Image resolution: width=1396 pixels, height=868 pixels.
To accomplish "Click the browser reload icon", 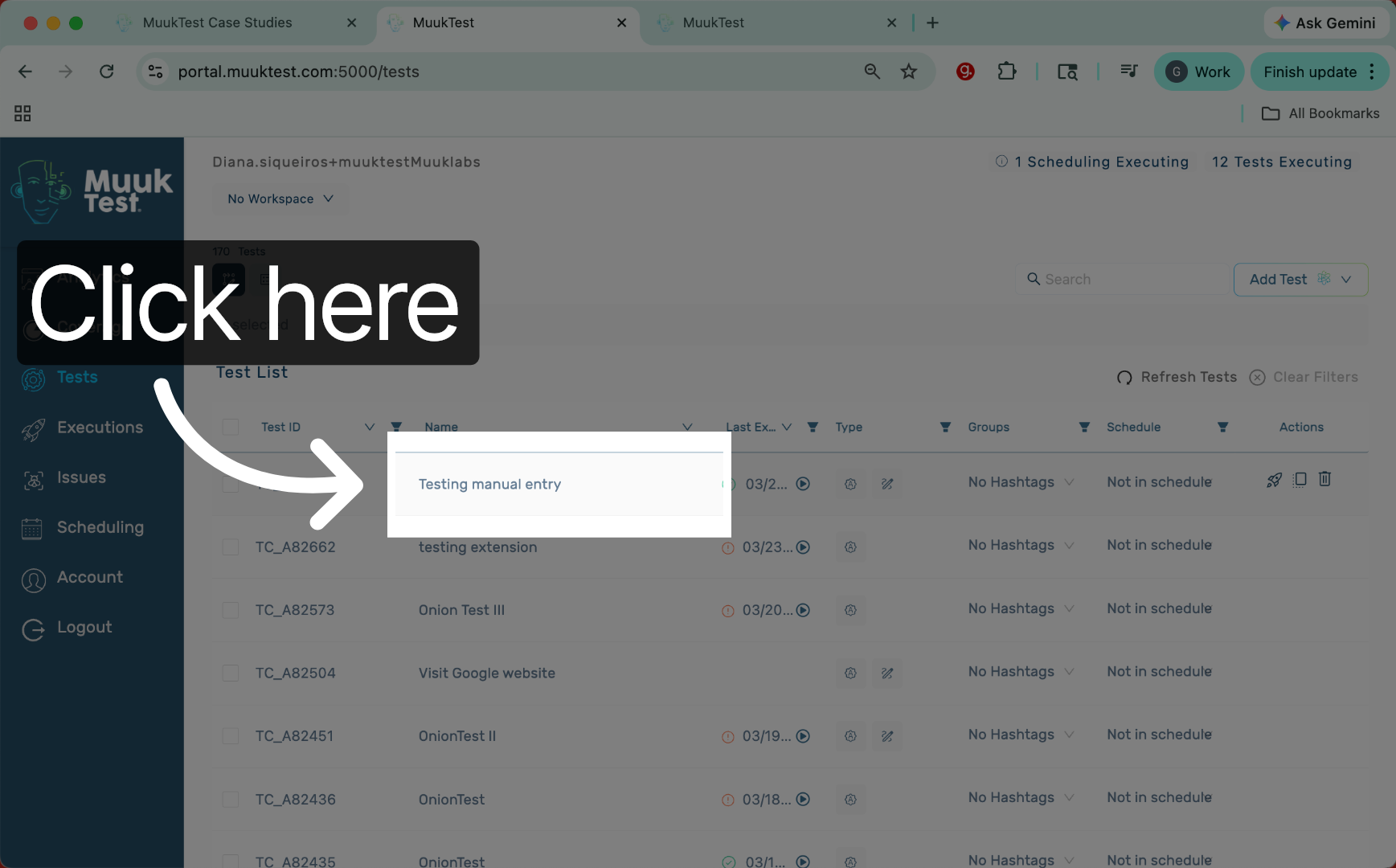I will (107, 72).
